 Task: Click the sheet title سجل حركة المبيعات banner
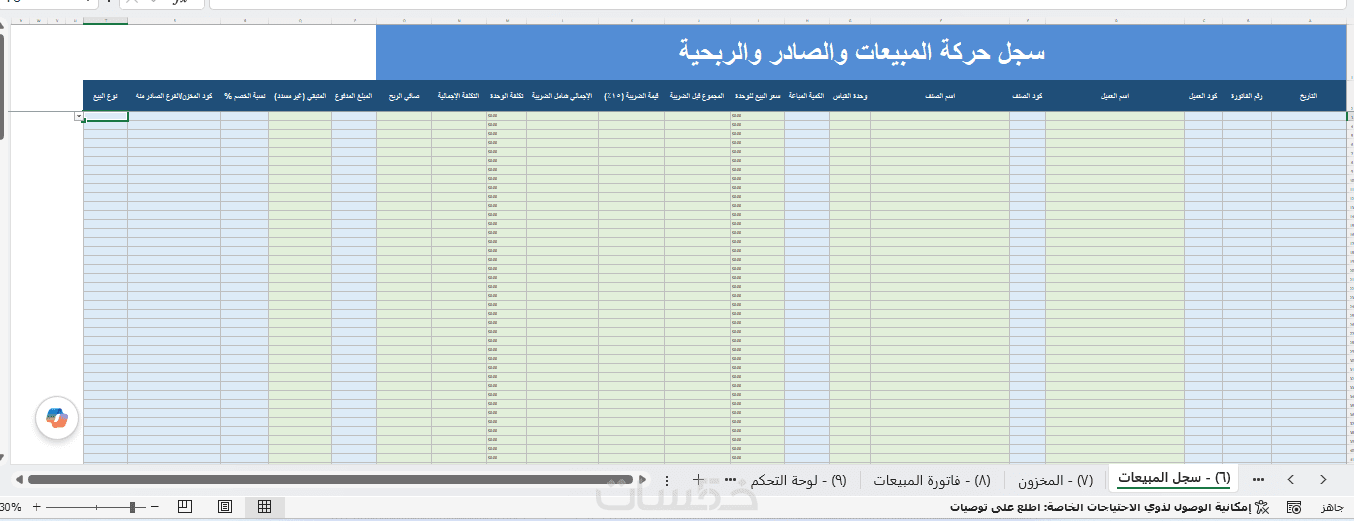click(x=861, y=52)
